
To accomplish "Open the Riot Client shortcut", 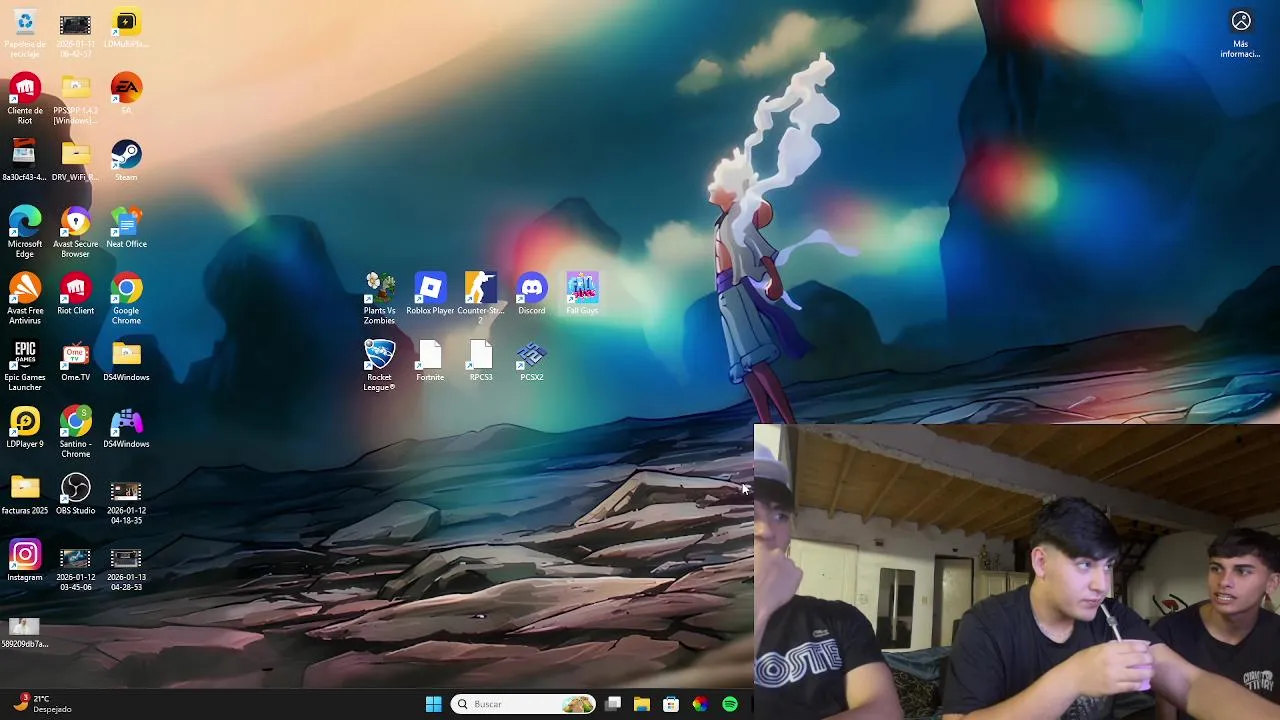I will (76, 294).
